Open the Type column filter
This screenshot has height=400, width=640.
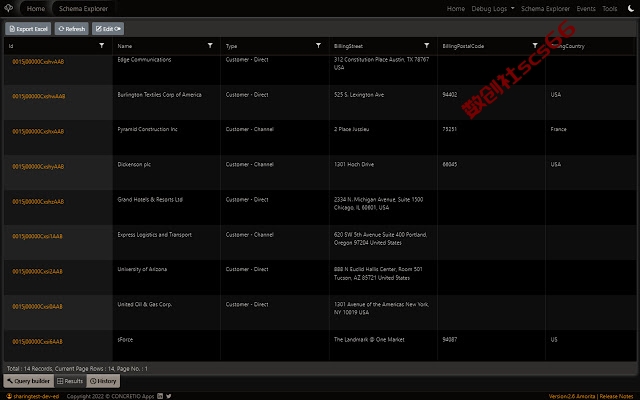(x=318, y=46)
